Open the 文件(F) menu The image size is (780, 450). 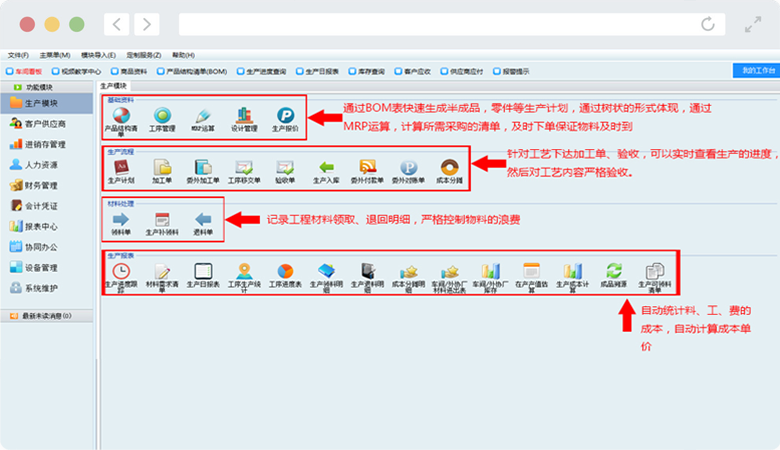click(17, 55)
